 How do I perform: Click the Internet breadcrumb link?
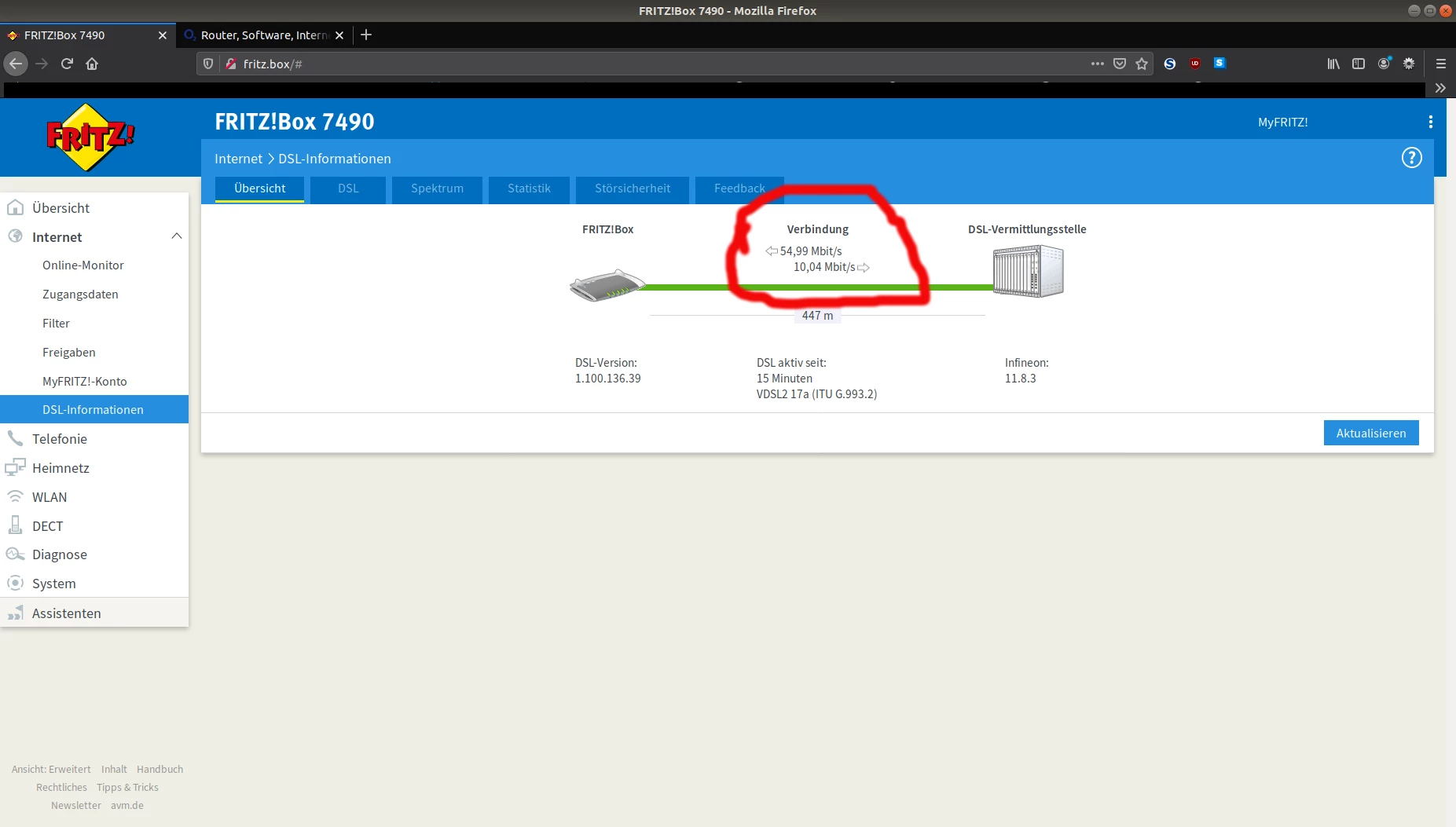tap(238, 159)
